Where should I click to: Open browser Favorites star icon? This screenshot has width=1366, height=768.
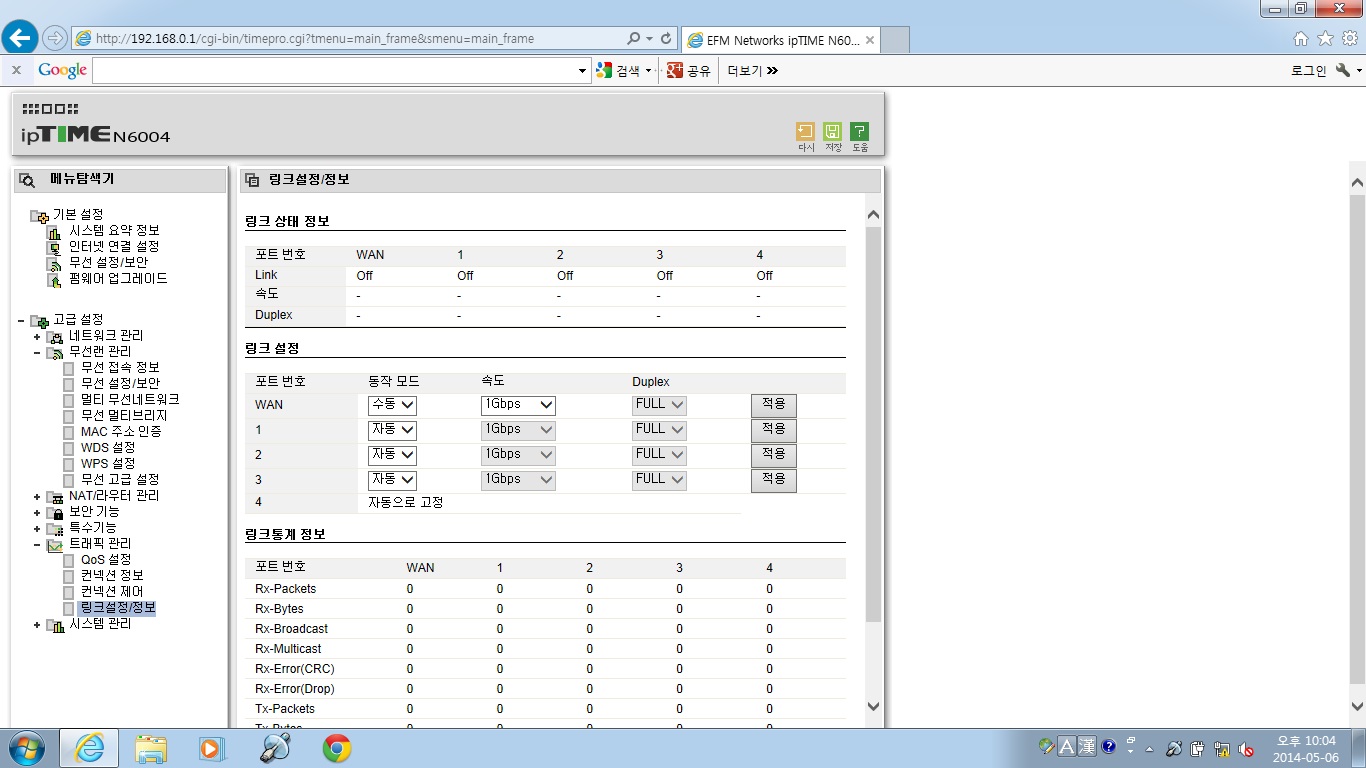(1325, 38)
